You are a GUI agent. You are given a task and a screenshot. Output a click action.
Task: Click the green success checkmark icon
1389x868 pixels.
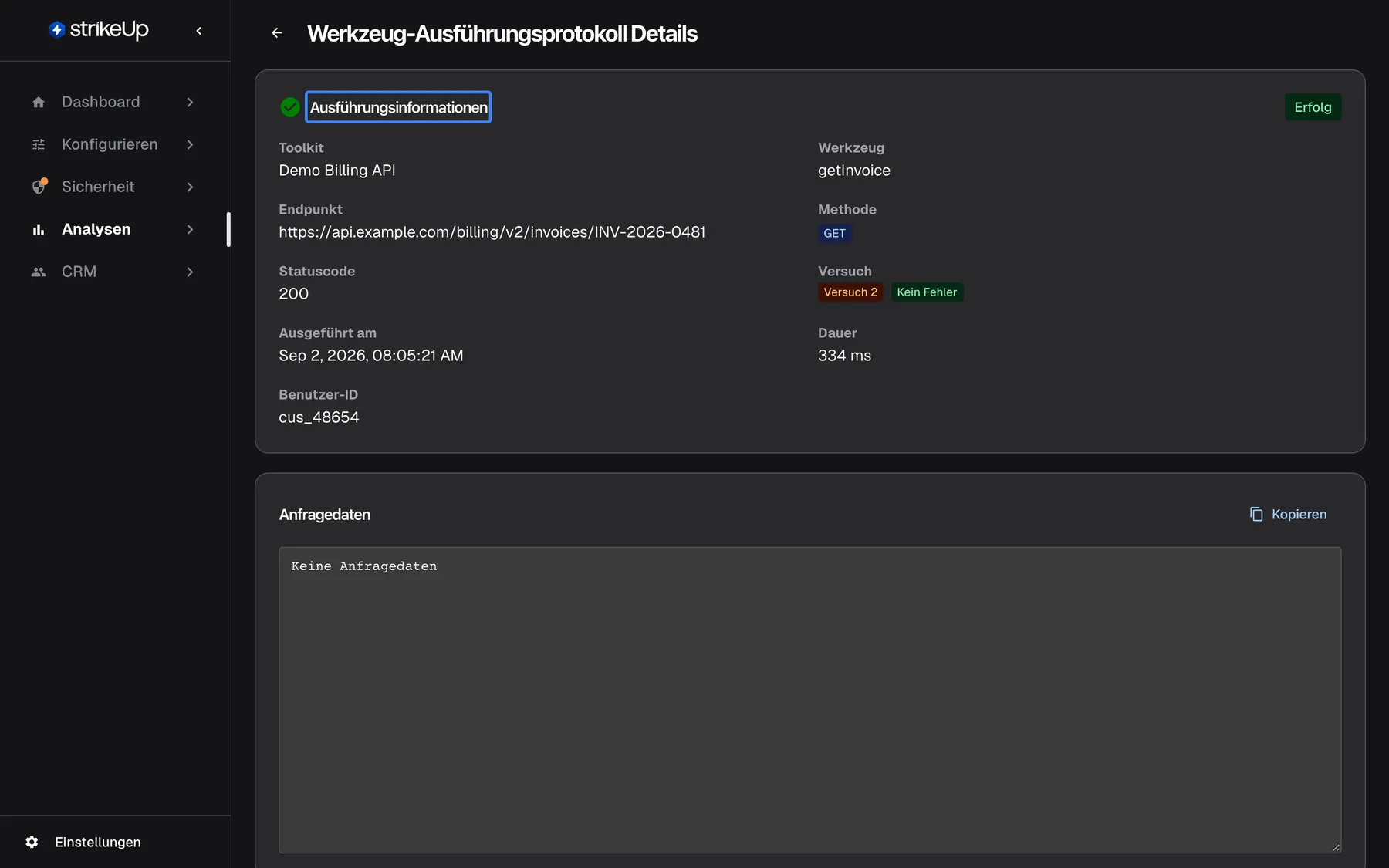tap(290, 107)
